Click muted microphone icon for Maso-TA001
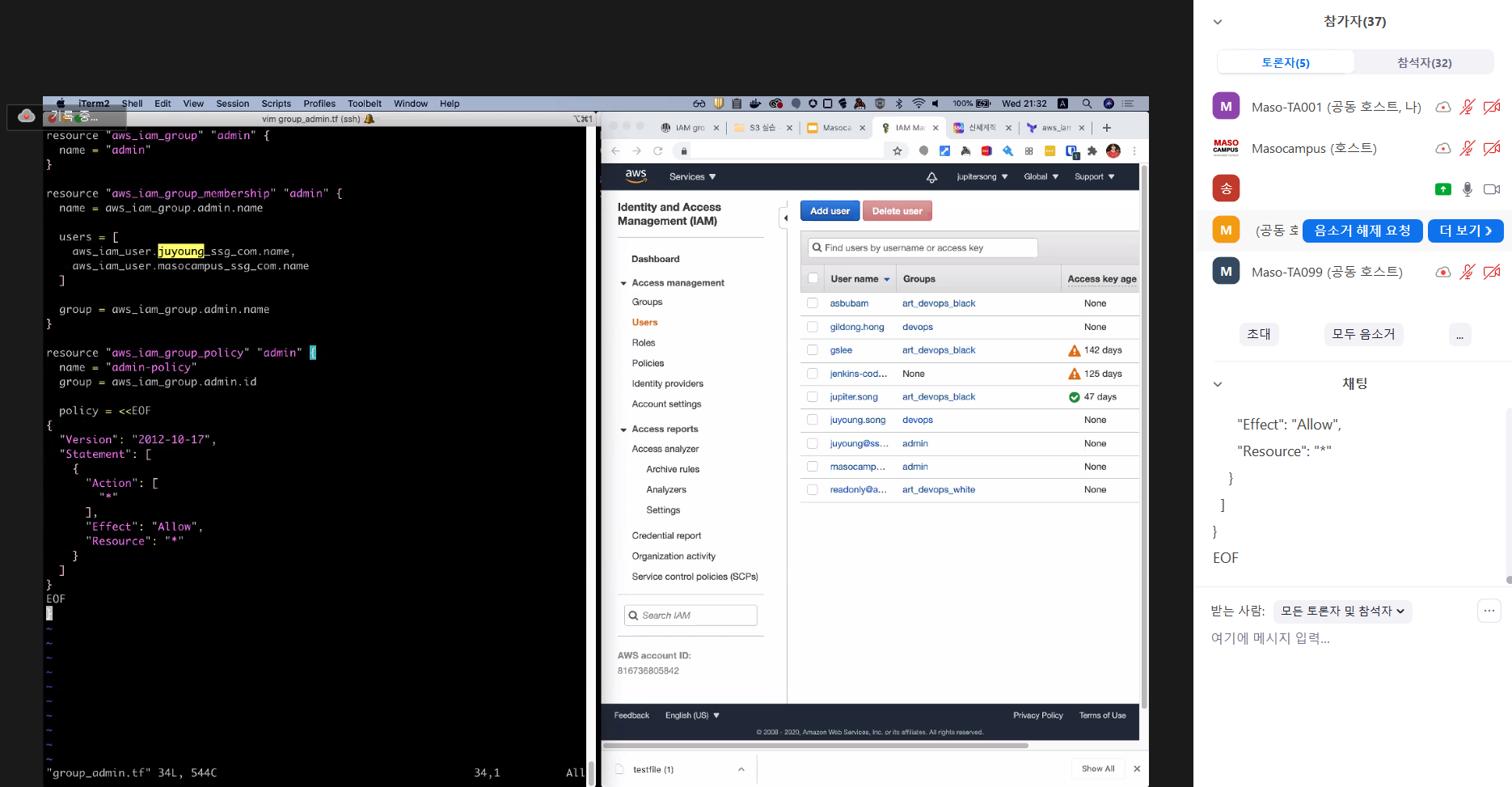Screen dimensions: 1512x787 pos(1468,107)
